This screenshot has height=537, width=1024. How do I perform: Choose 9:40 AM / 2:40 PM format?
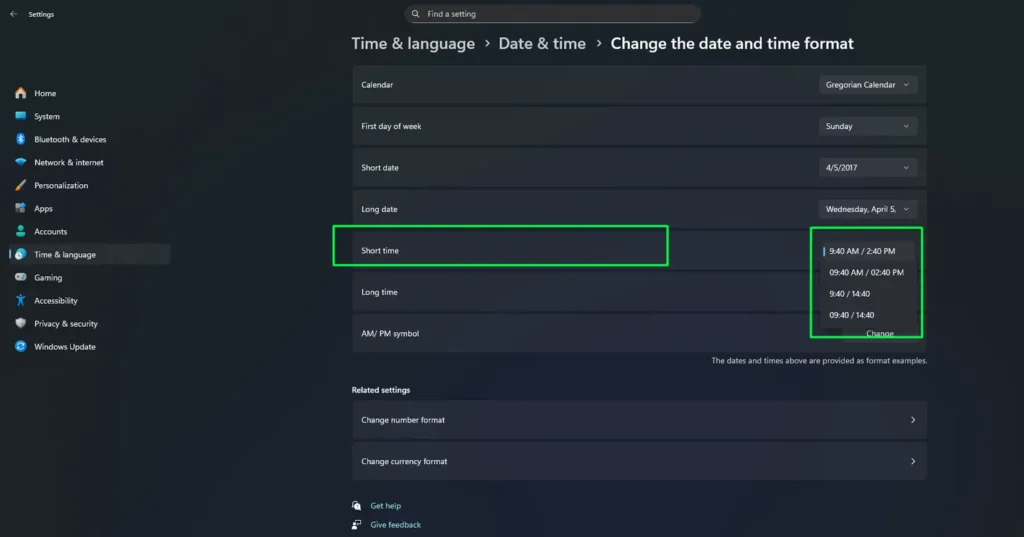[867, 251]
